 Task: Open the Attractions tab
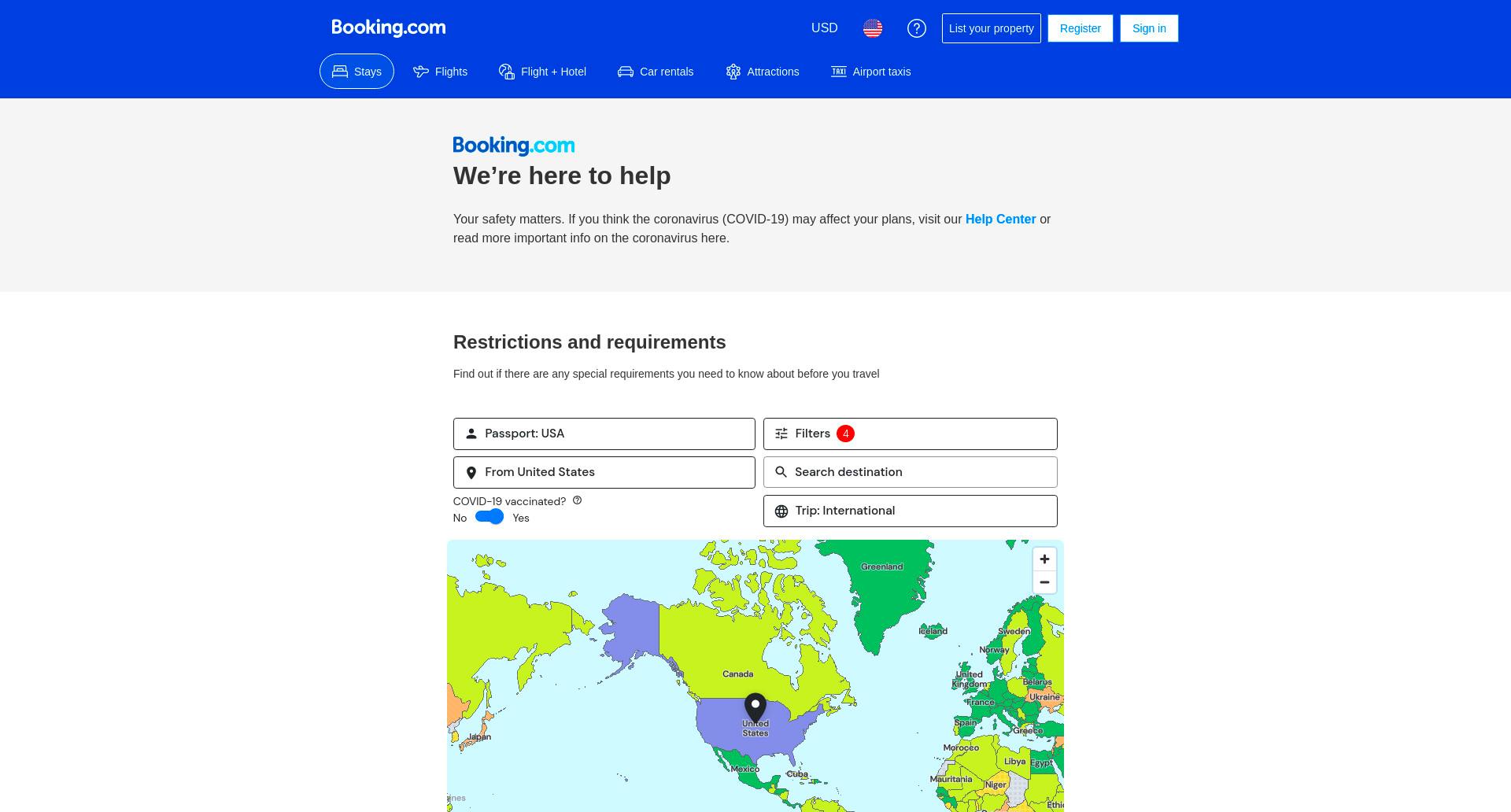pos(763,72)
